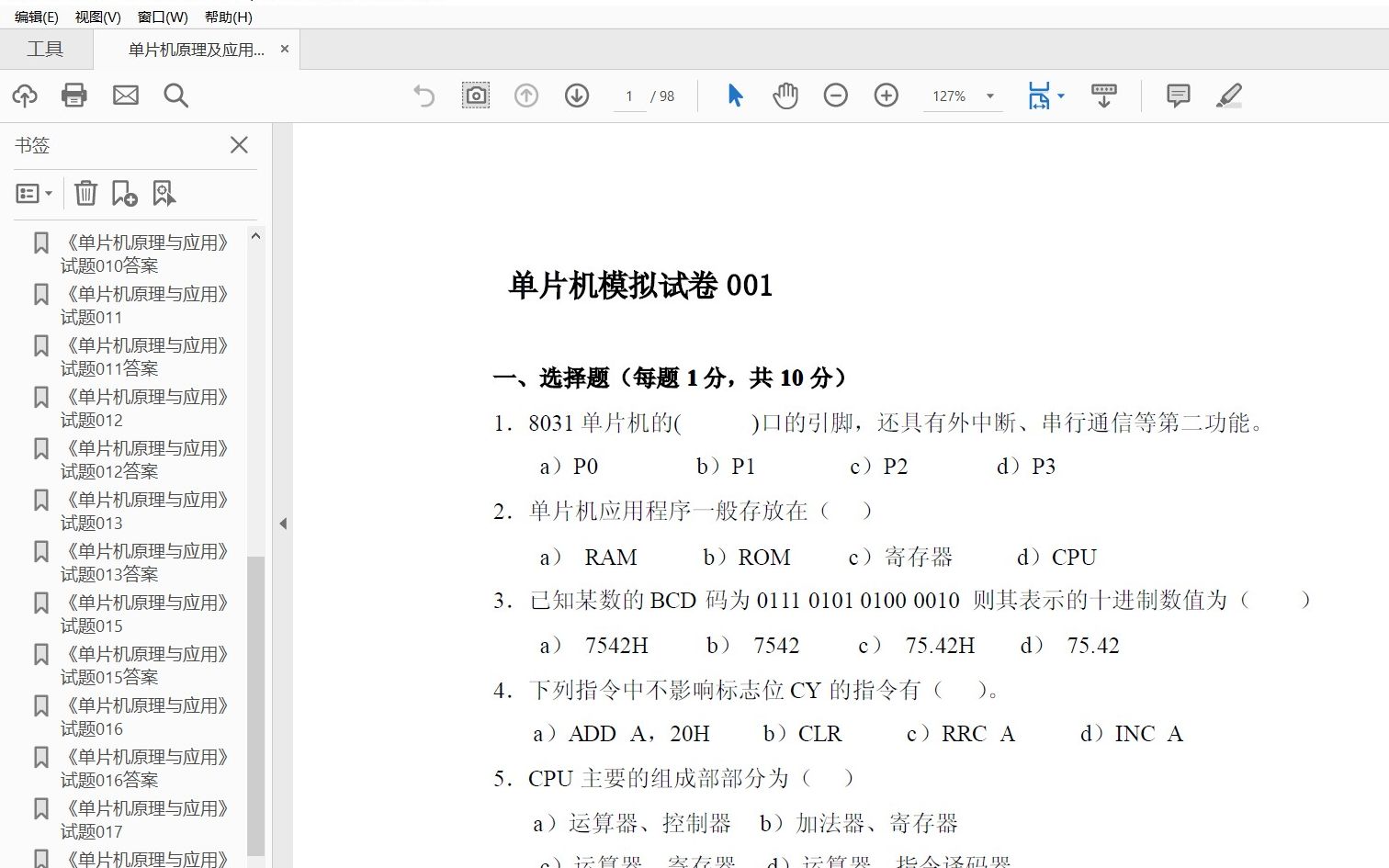Click the scrolling mode keyboard icon
The height and width of the screenshot is (868, 1389).
[x=1104, y=96]
